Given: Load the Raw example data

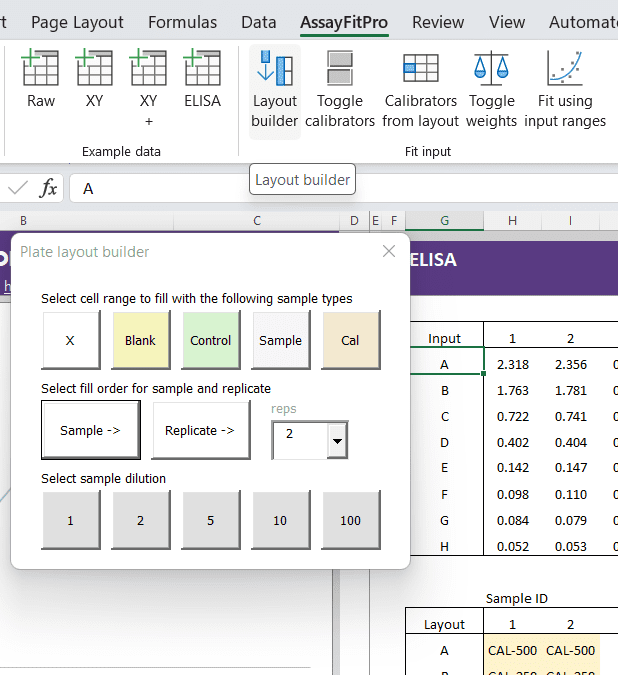Looking at the screenshot, I should [41, 79].
